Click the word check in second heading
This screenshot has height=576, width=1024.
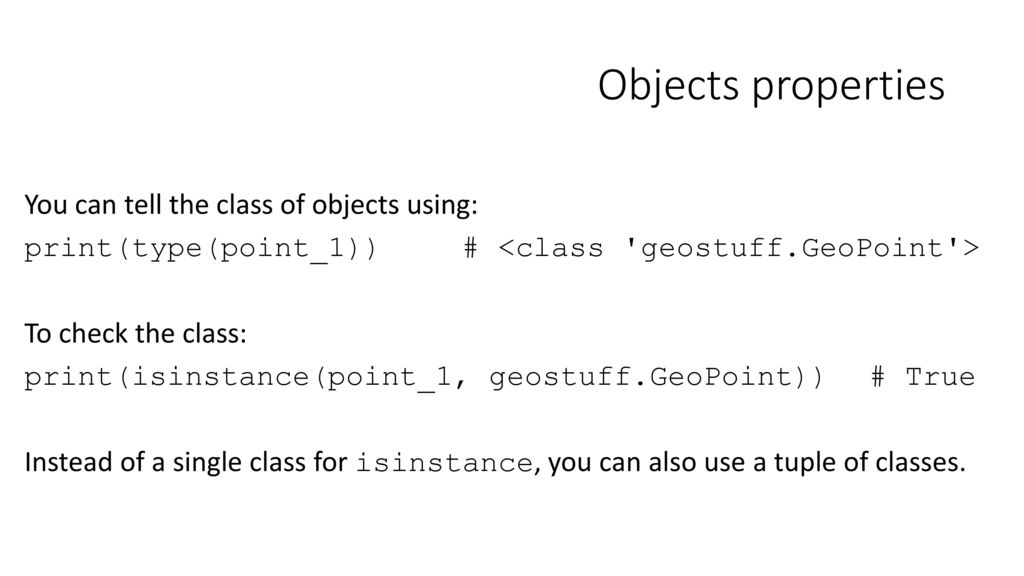pyautogui.click(x=85, y=334)
